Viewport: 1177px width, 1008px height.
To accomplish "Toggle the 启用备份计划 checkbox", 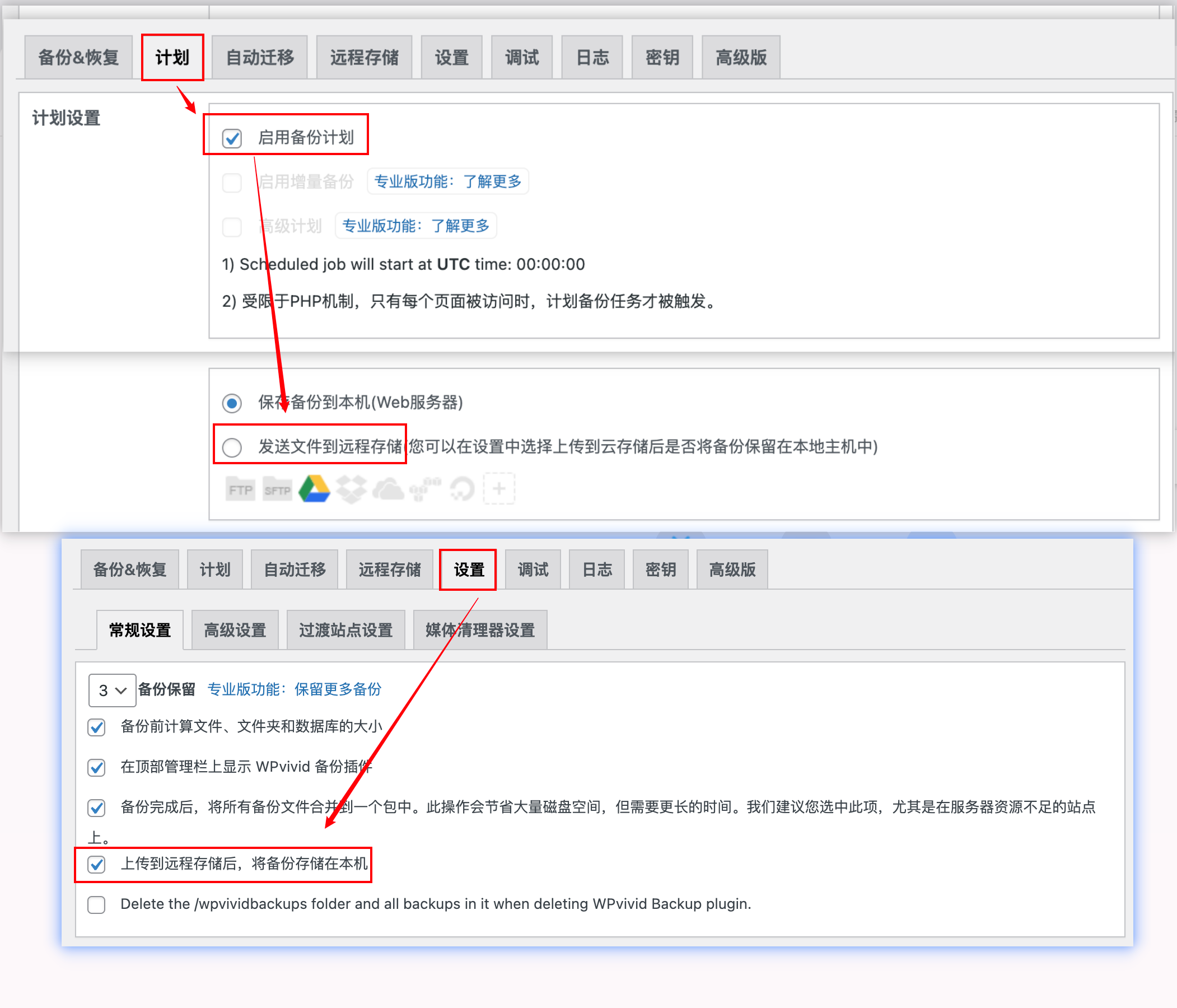I will click(232, 138).
